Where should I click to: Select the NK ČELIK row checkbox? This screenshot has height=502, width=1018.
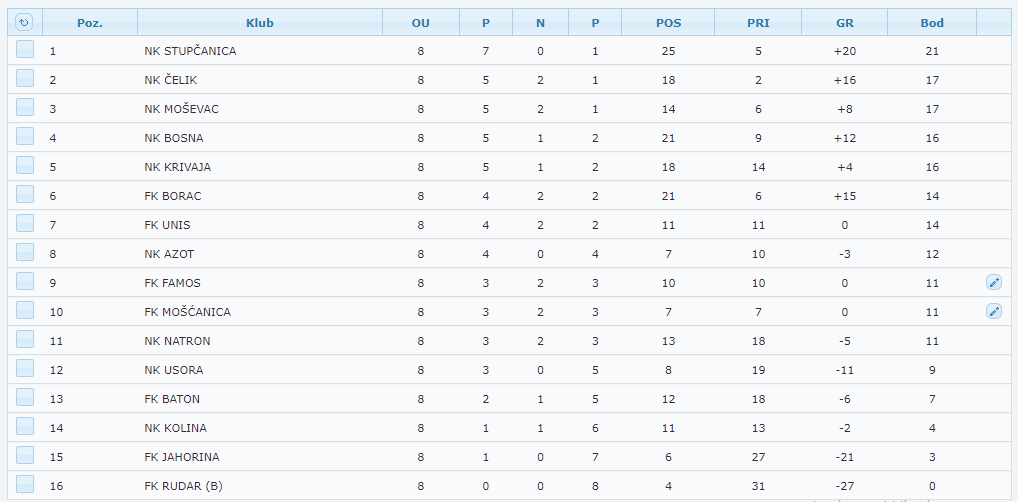[x=25, y=79]
